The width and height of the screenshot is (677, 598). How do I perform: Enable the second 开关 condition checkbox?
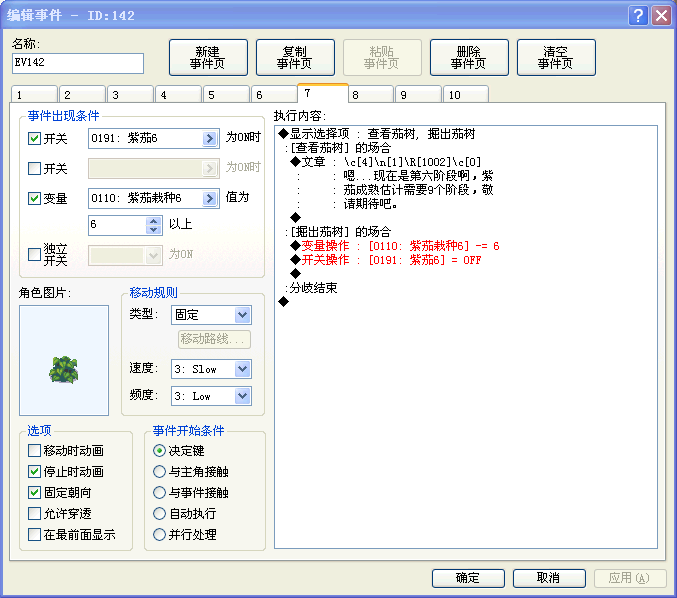tap(34, 168)
